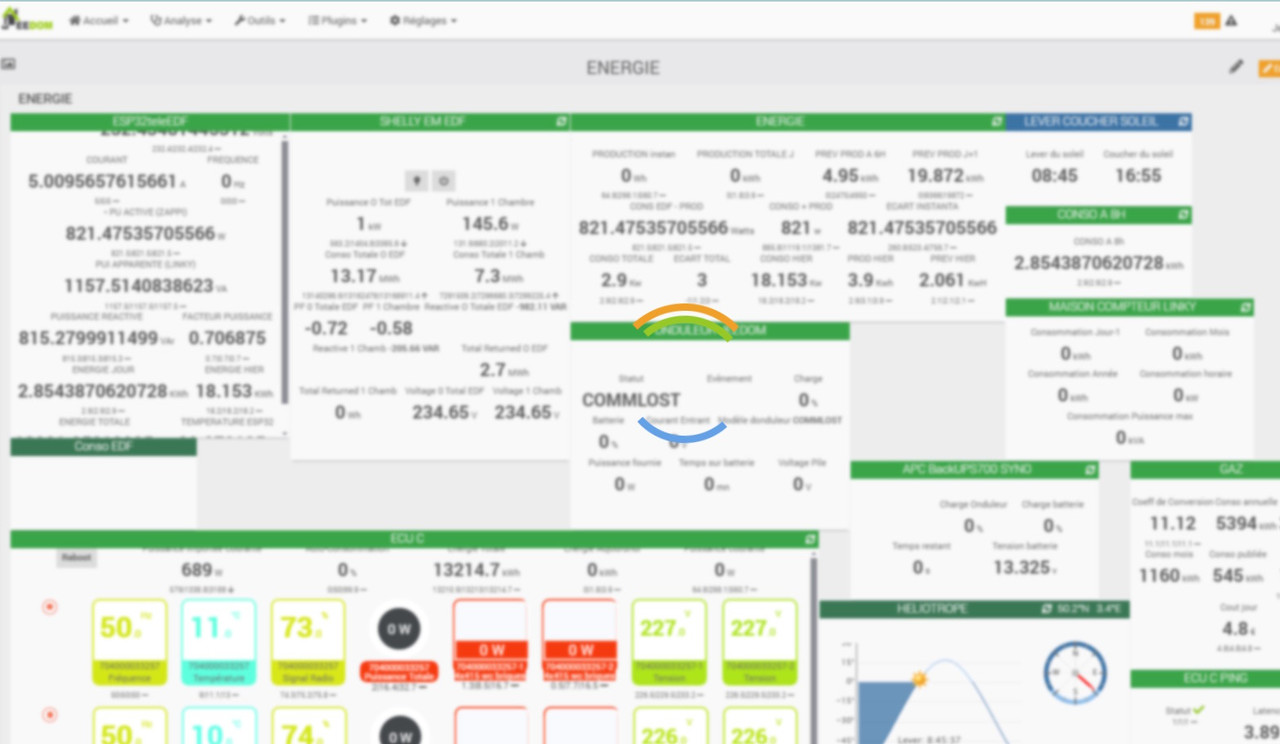Click the GAZ widget title
Viewport: 1280px width, 744px height.
click(x=1231, y=469)
